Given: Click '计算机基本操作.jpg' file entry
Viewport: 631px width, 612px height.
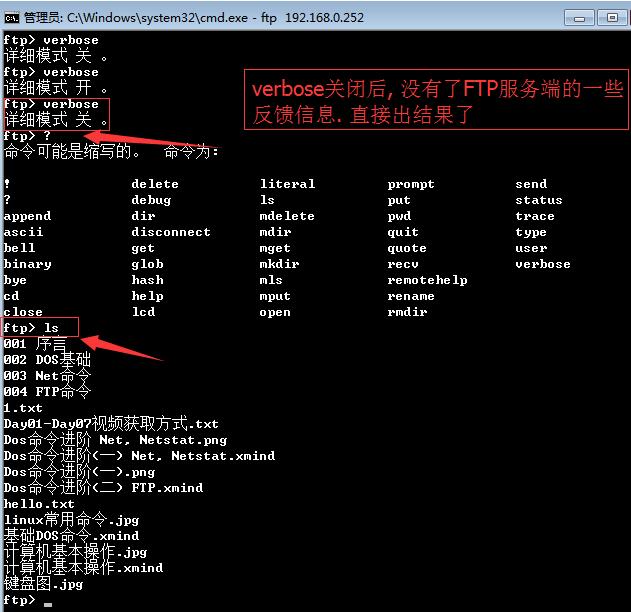Looking at the screenshot, I should point(75,552).
